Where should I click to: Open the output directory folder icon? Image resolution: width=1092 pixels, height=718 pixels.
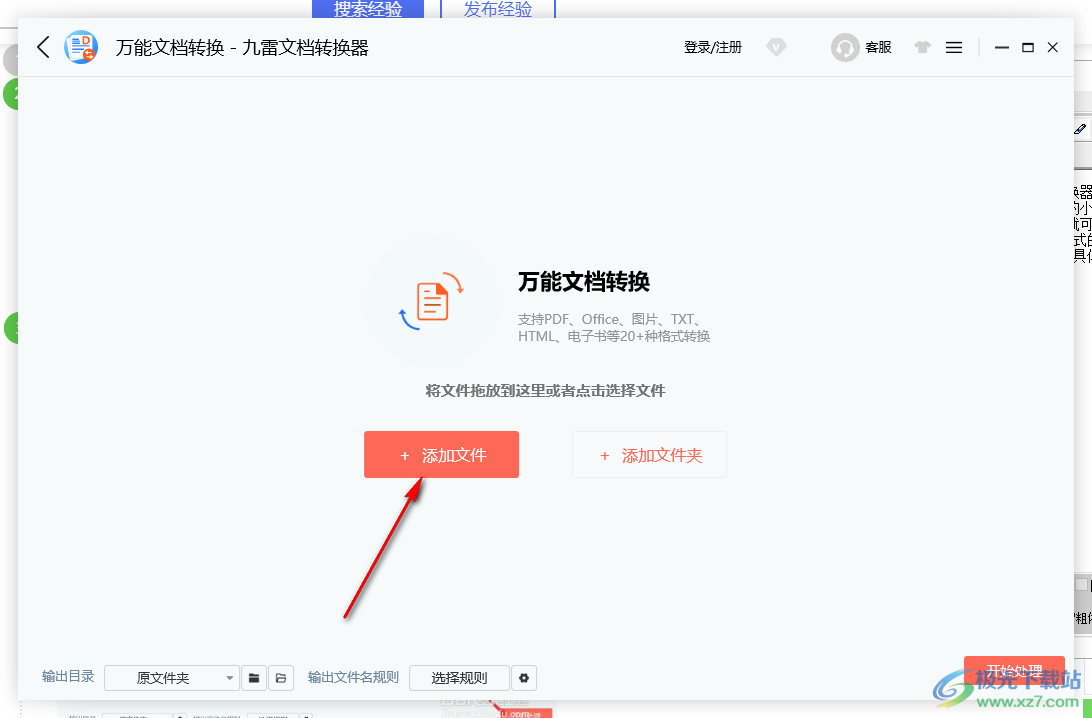(282, 678)
